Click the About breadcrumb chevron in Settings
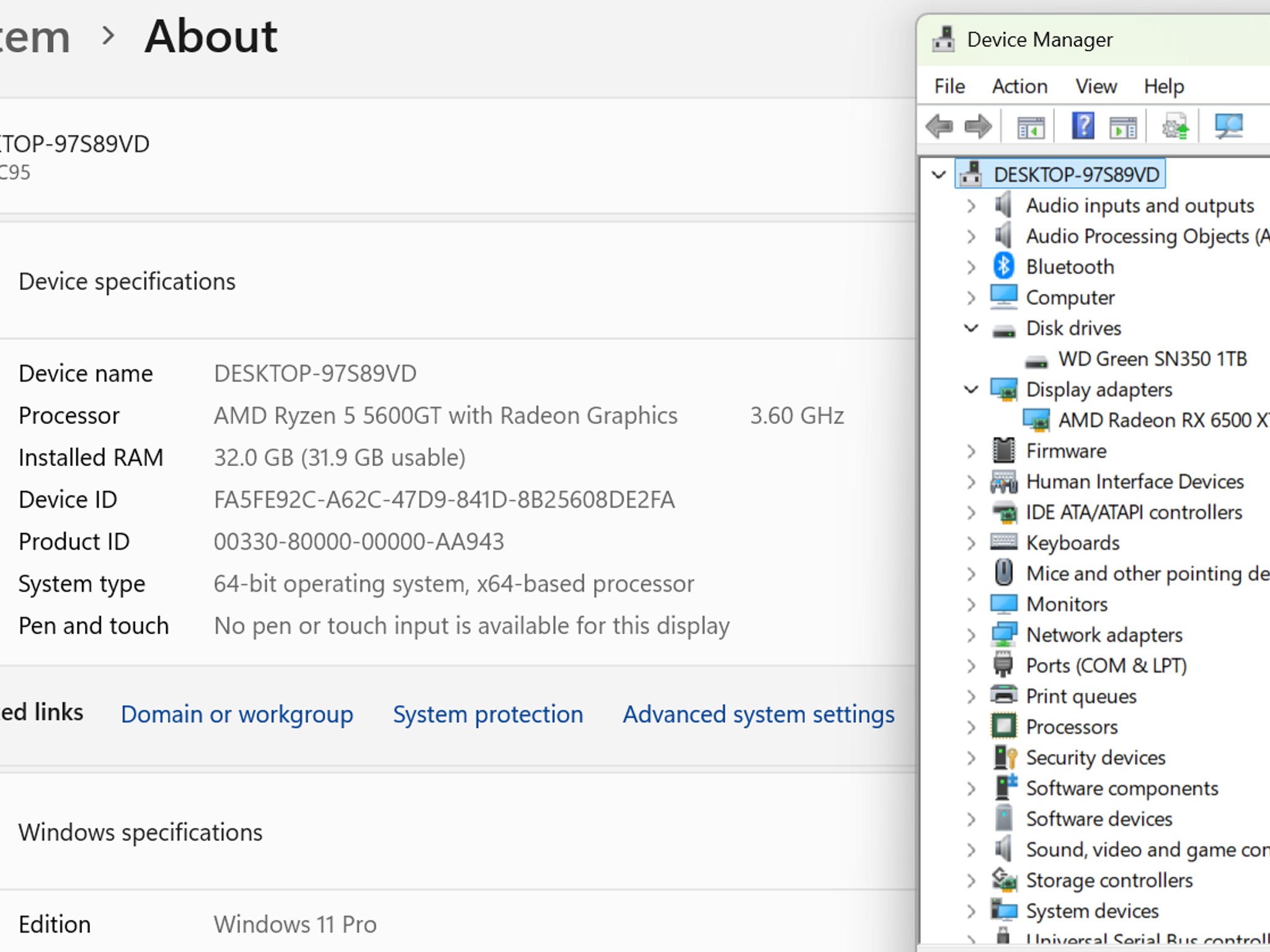Screen dimensions: 1270x952 coord(109,36)
